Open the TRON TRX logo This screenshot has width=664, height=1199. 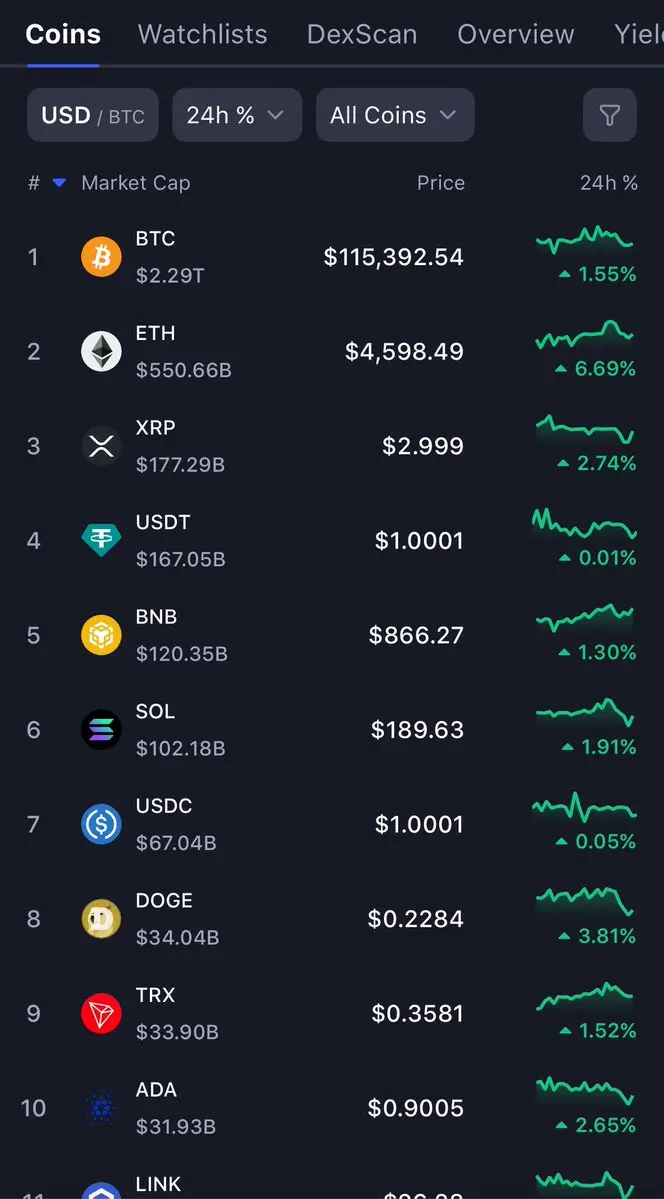101,1013
